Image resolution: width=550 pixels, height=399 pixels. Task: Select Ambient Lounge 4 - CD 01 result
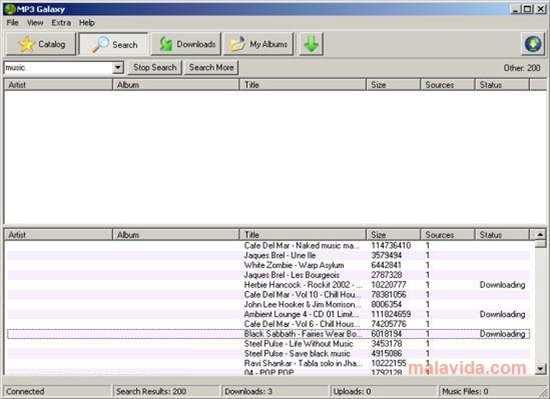(269, 314)
